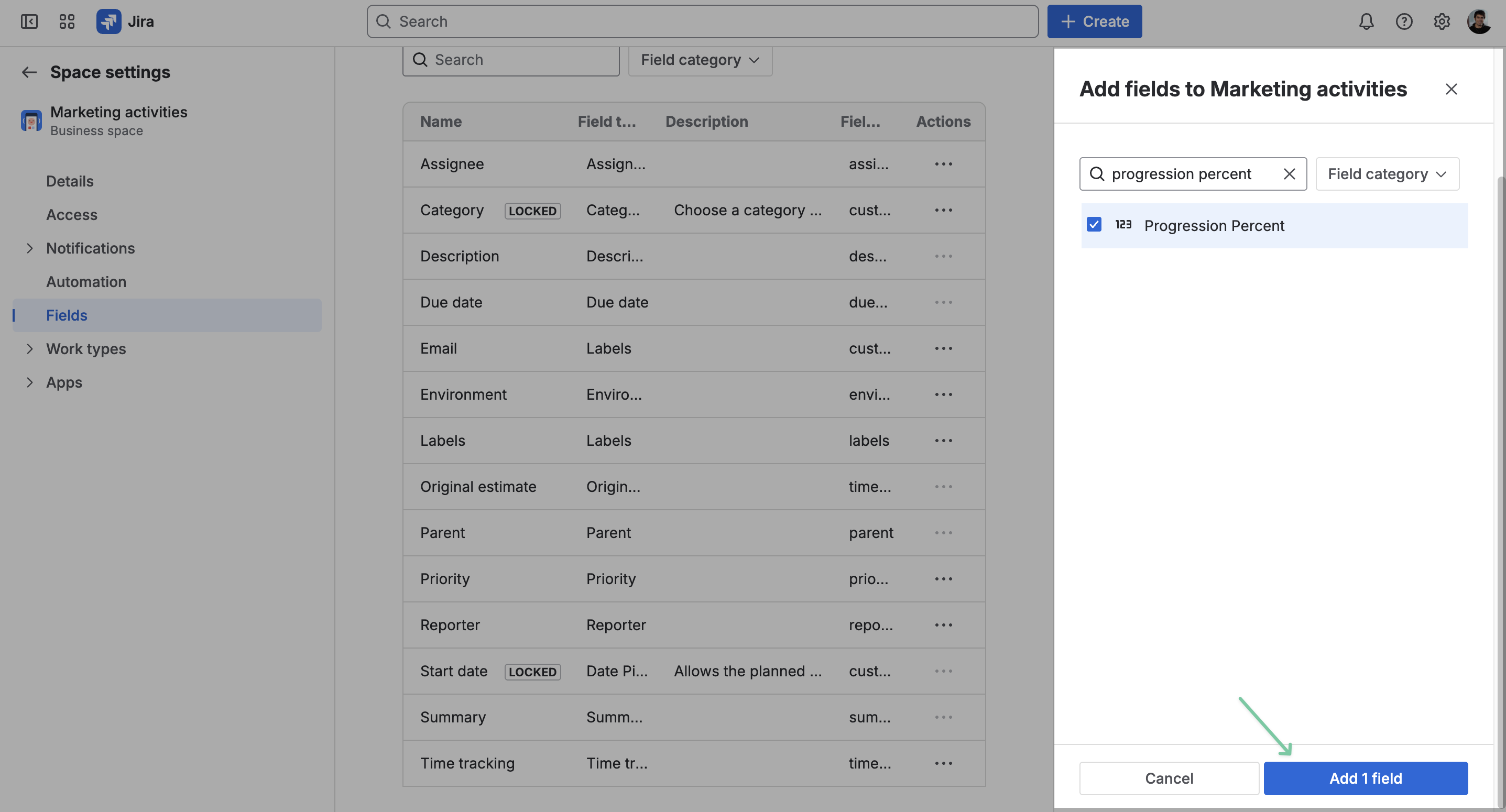This screenshot has width=1506, height=812.
Task: Open the help question mark icon
Action: click(1404, 21)
